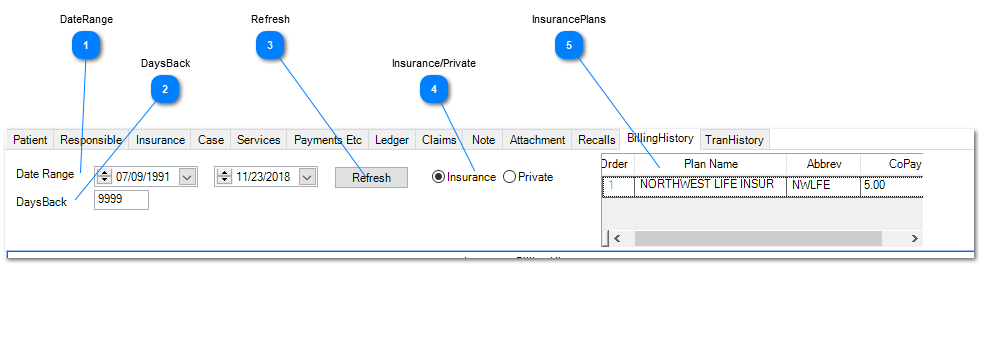983x360 pixels.
Task: Click the plans grid right scroll arrow
Action: point(915,238)
